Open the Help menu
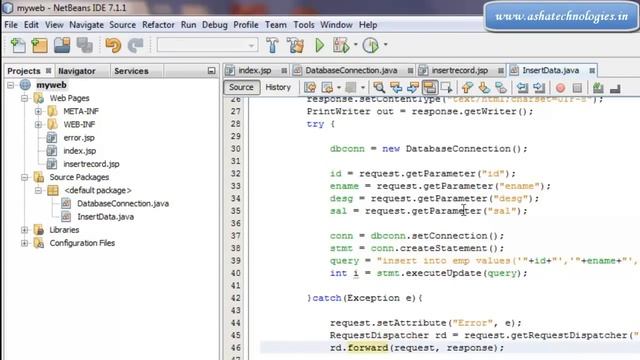This screenshot has width=640, height=360. [x=368, y=25]
